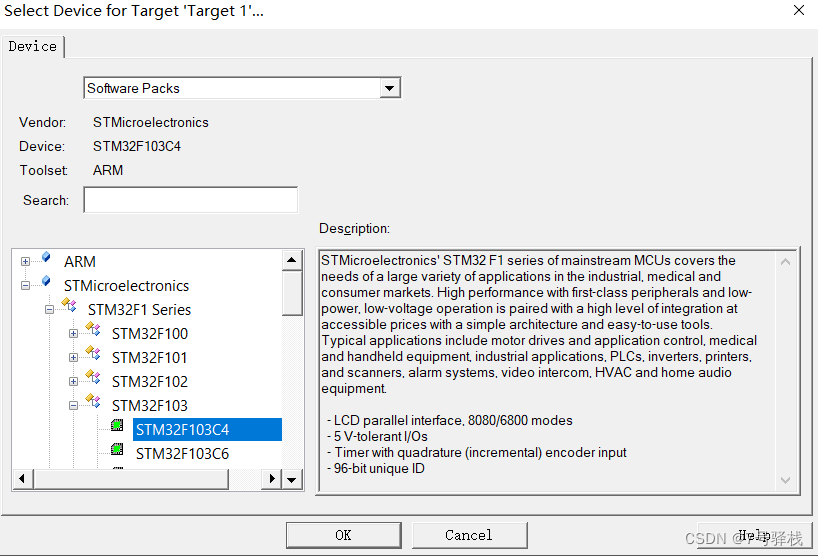Click the STM32F100 subfamily icon
The width and height of the screenshot is (818, 556).
93,329
